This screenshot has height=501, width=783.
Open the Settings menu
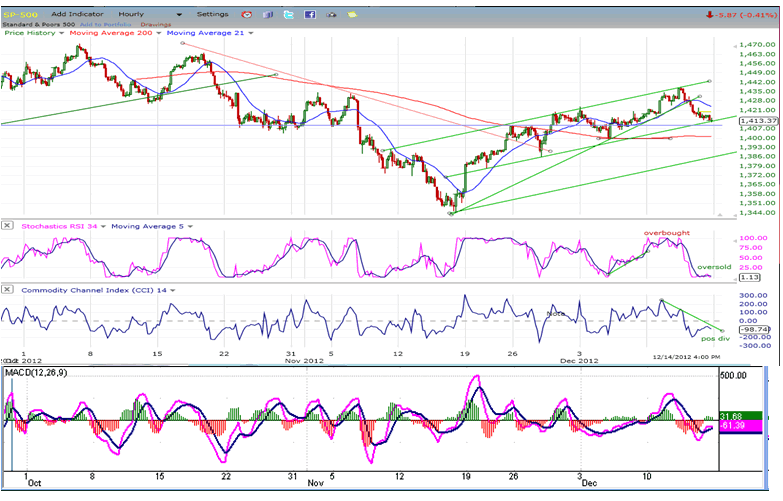[212, 15]
